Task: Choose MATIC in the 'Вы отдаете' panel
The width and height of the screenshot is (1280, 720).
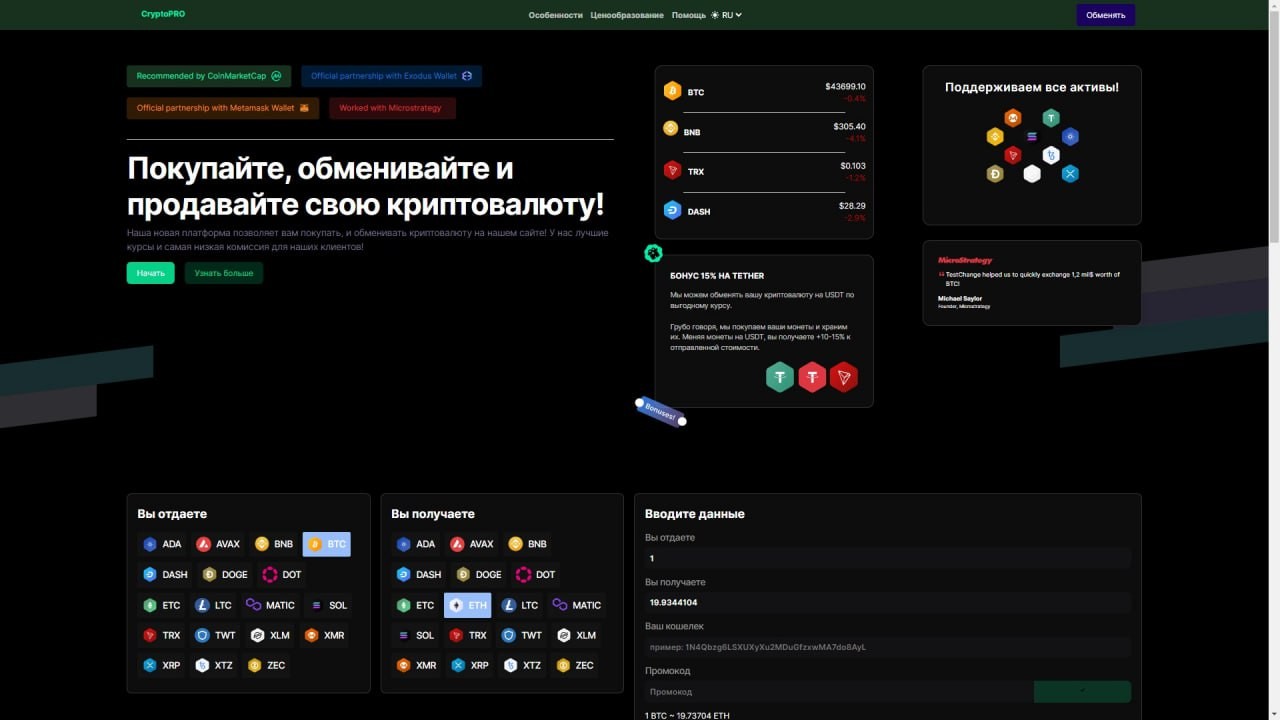Action: point(271,605)
